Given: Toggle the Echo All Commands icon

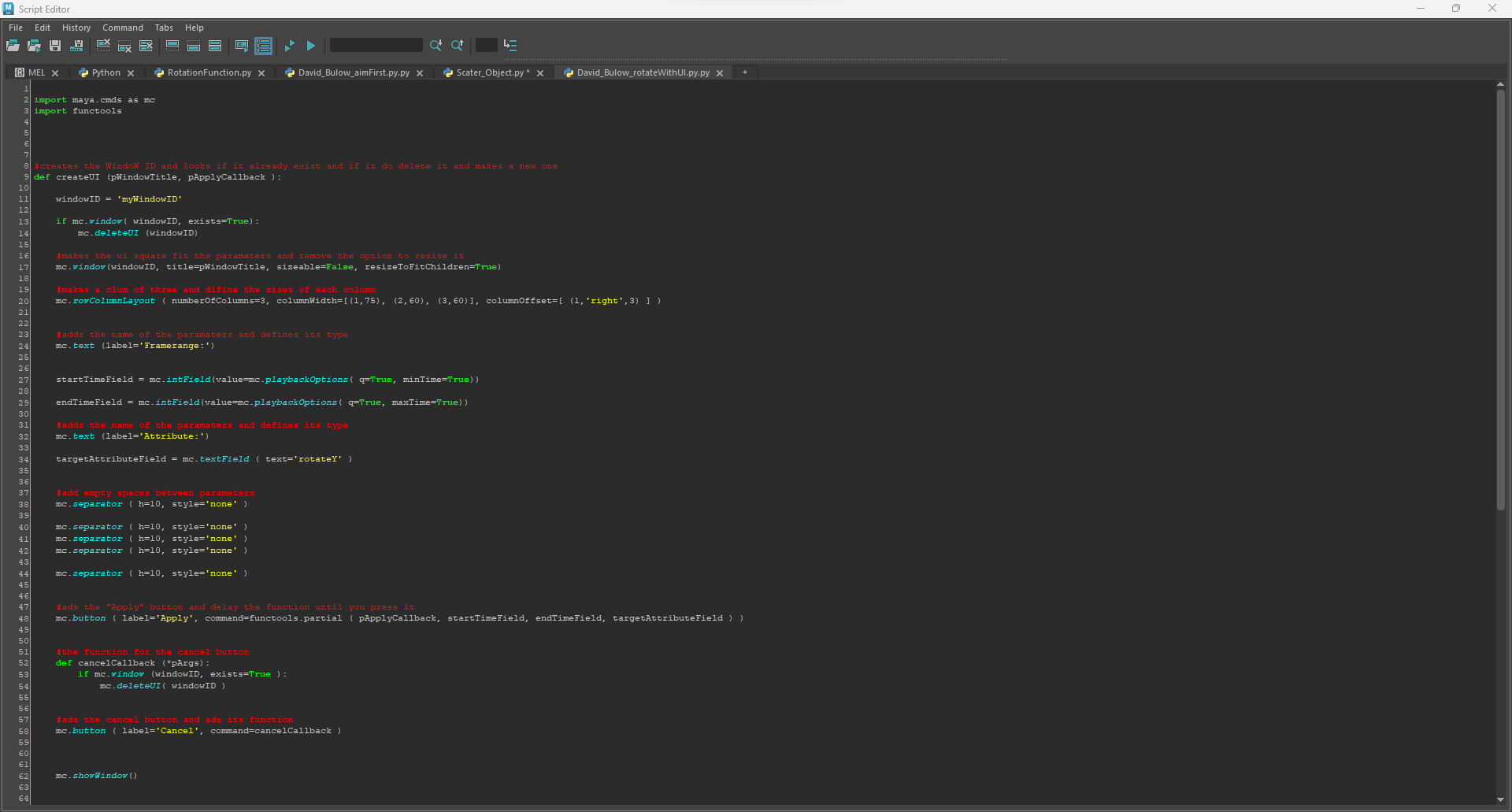Looking at the screenshot, I should coord(242,45).
